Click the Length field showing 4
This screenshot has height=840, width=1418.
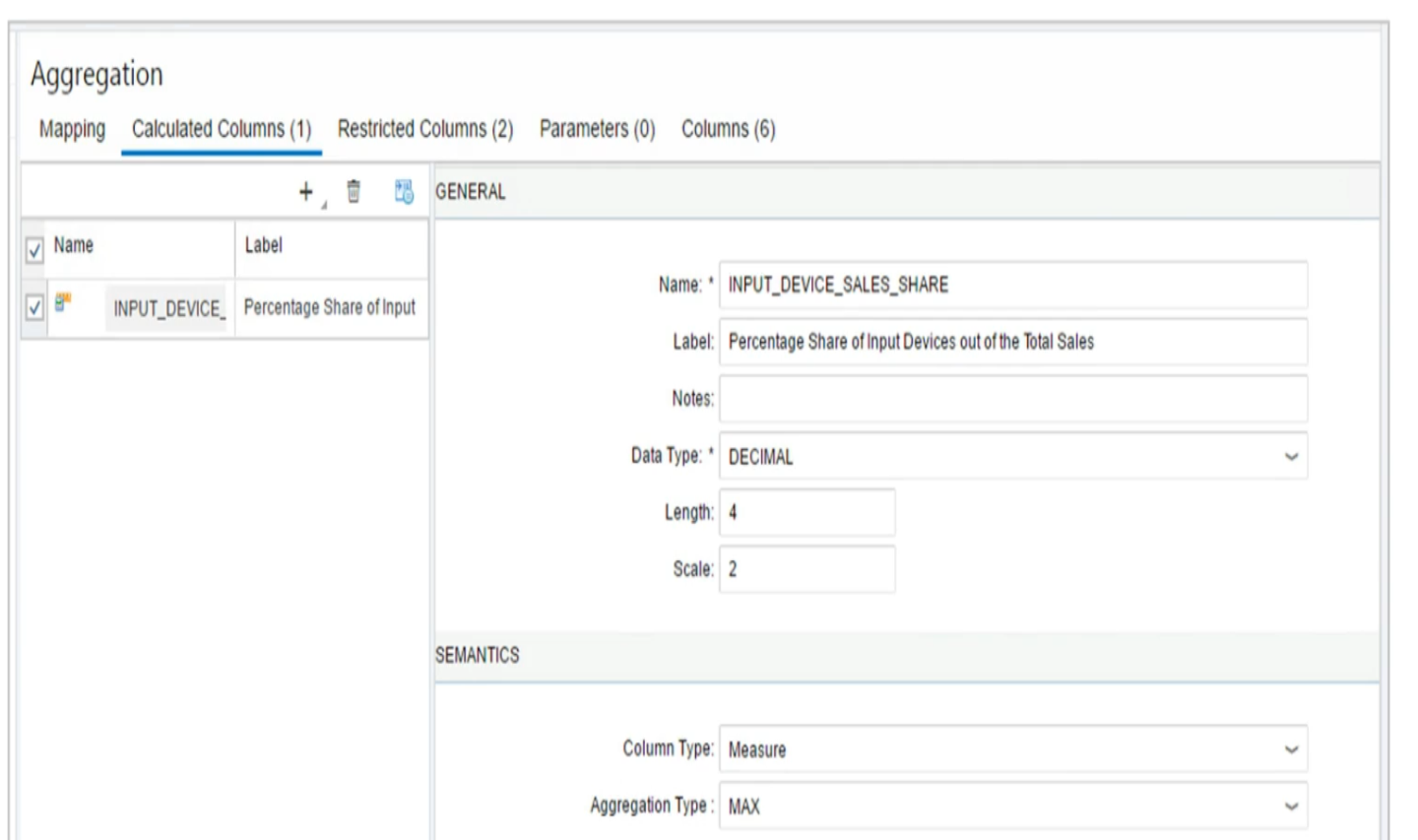[807, 512]
